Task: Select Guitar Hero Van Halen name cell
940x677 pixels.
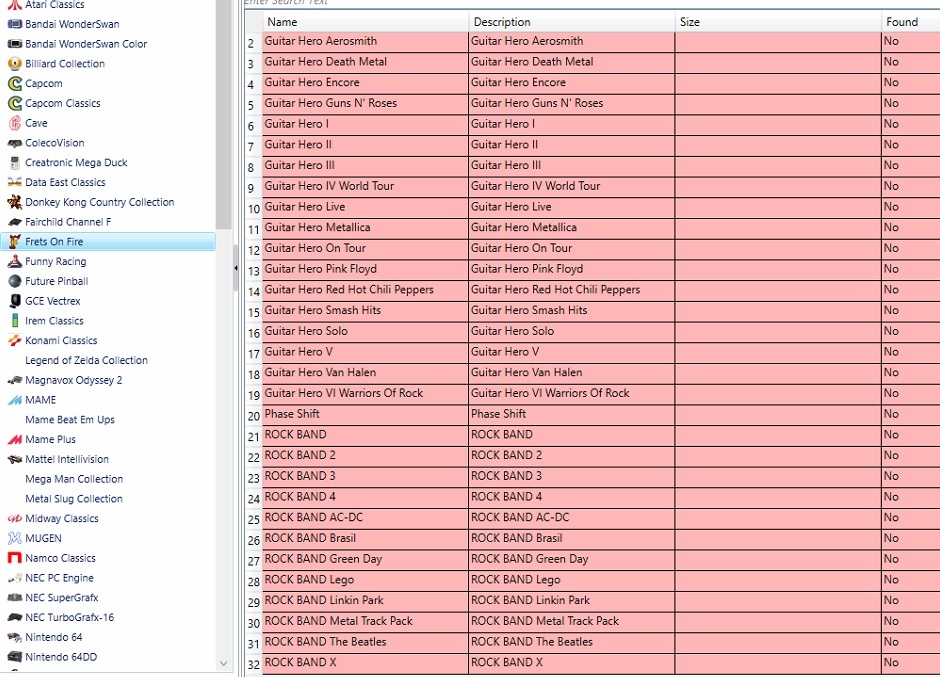Action: point(365,372)
